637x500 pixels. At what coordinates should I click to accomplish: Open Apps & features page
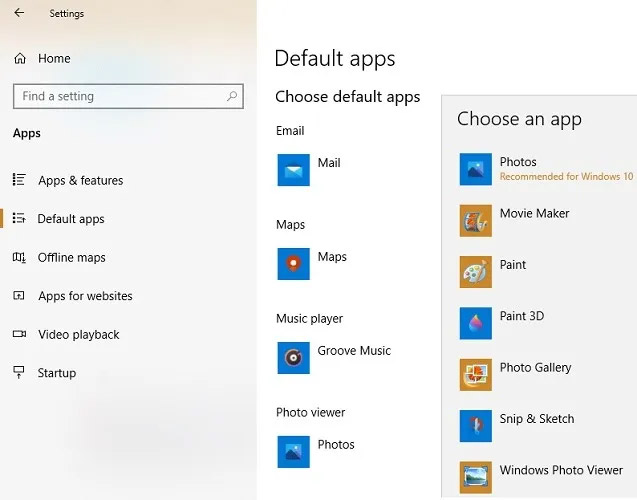pyautogui.click(x=80, y=180)
